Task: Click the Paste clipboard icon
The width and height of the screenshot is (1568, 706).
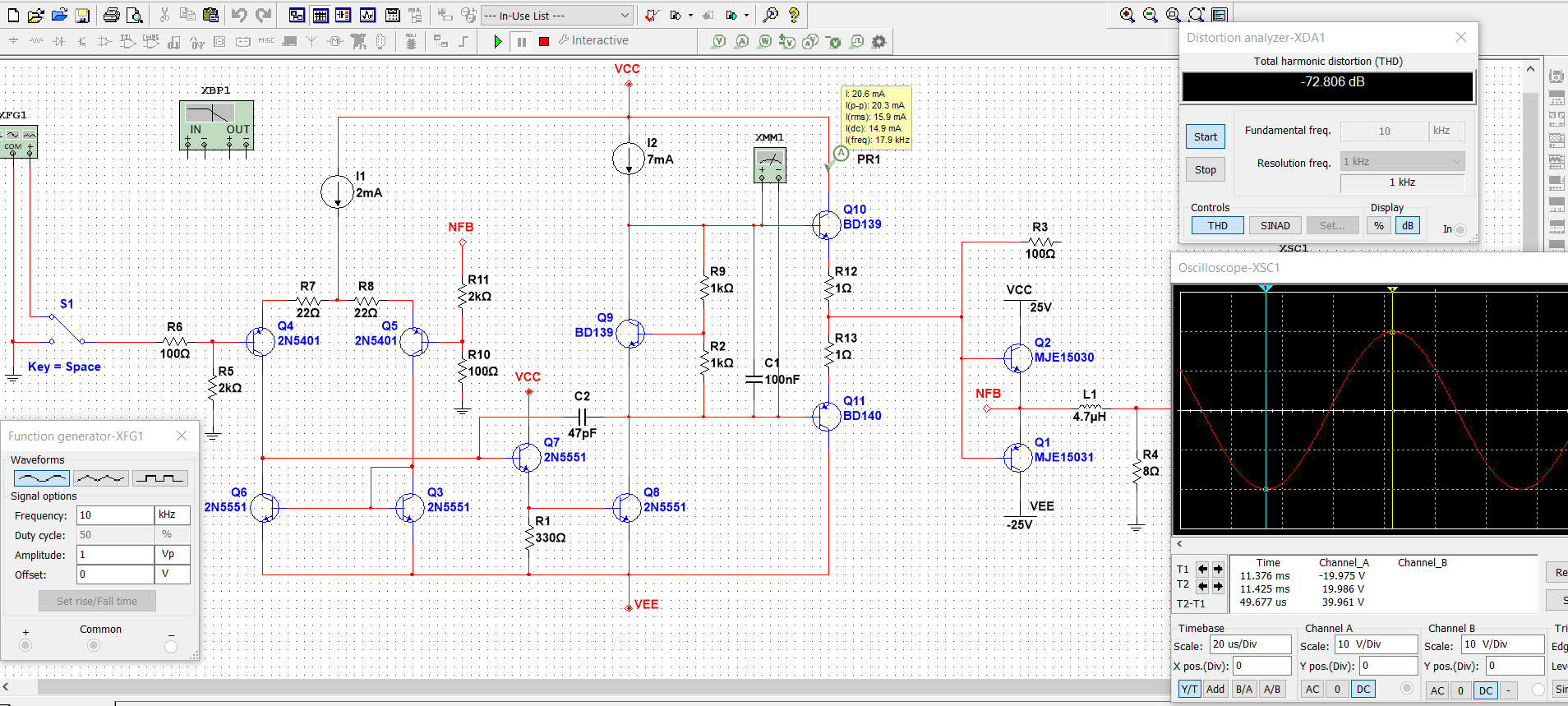Action: (210, 15)
